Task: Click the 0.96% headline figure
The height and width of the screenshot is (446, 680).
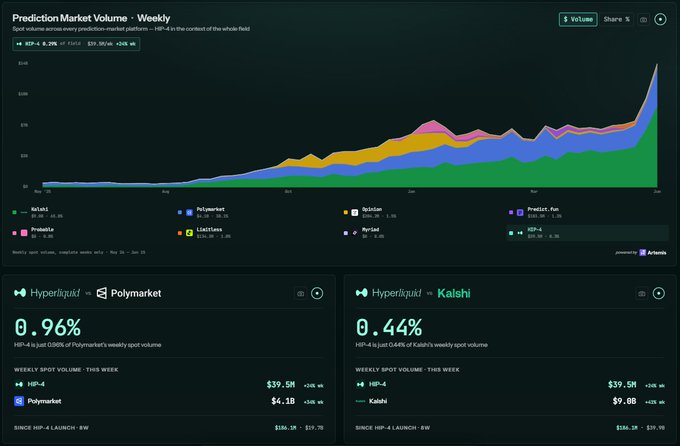Action: point(48,328)
